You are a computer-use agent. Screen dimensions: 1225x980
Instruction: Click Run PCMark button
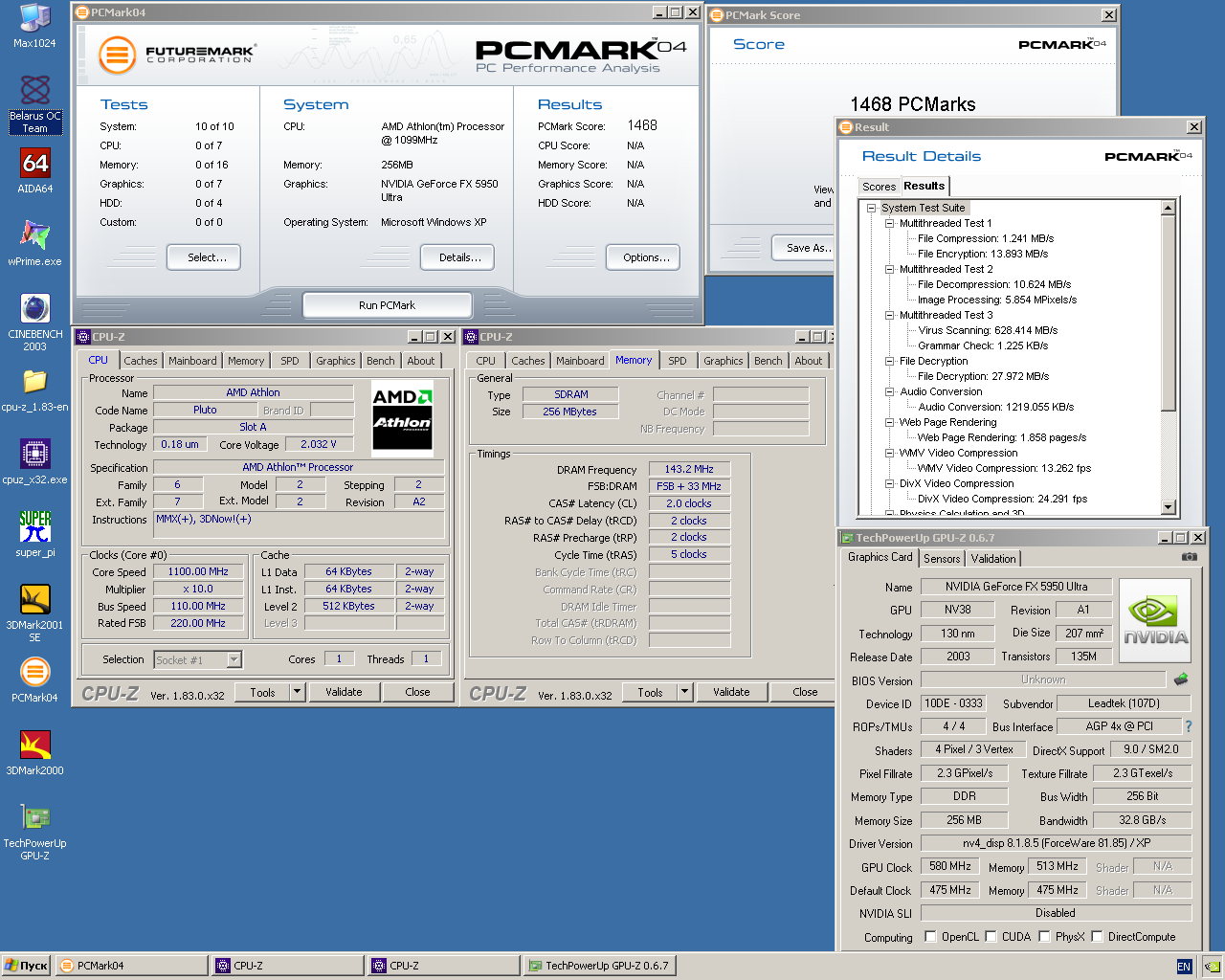tap(387, 305)
